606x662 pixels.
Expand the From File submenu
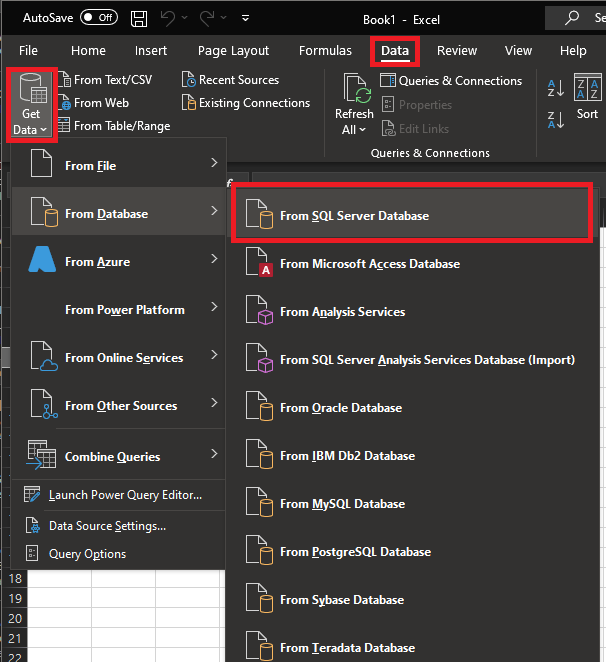(119, 165)
